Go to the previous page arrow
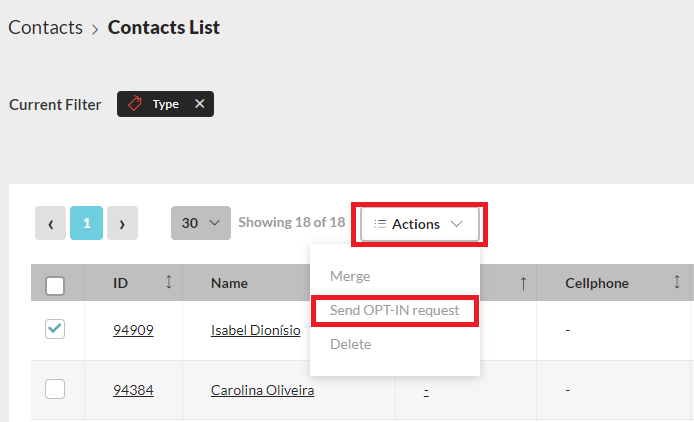The height and width of the screenshot is (422, 694). [x=50, y=224]
